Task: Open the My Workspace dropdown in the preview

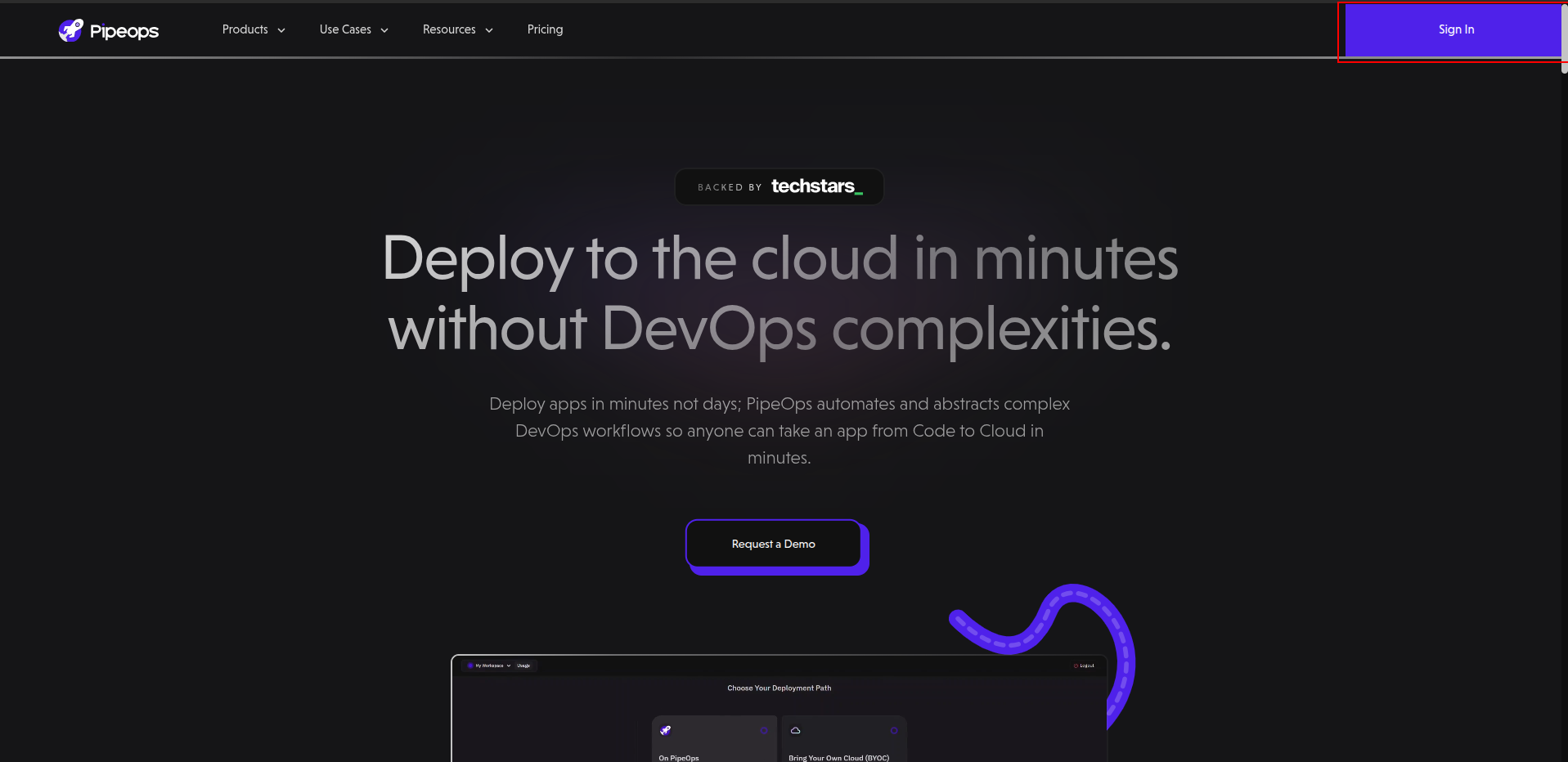Action: click(489, 666)
